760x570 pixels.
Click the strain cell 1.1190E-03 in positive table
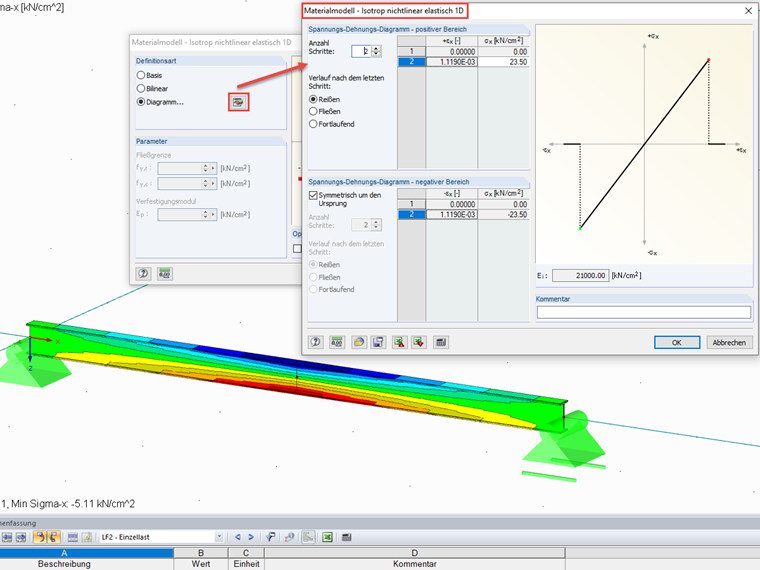point(452,62)
